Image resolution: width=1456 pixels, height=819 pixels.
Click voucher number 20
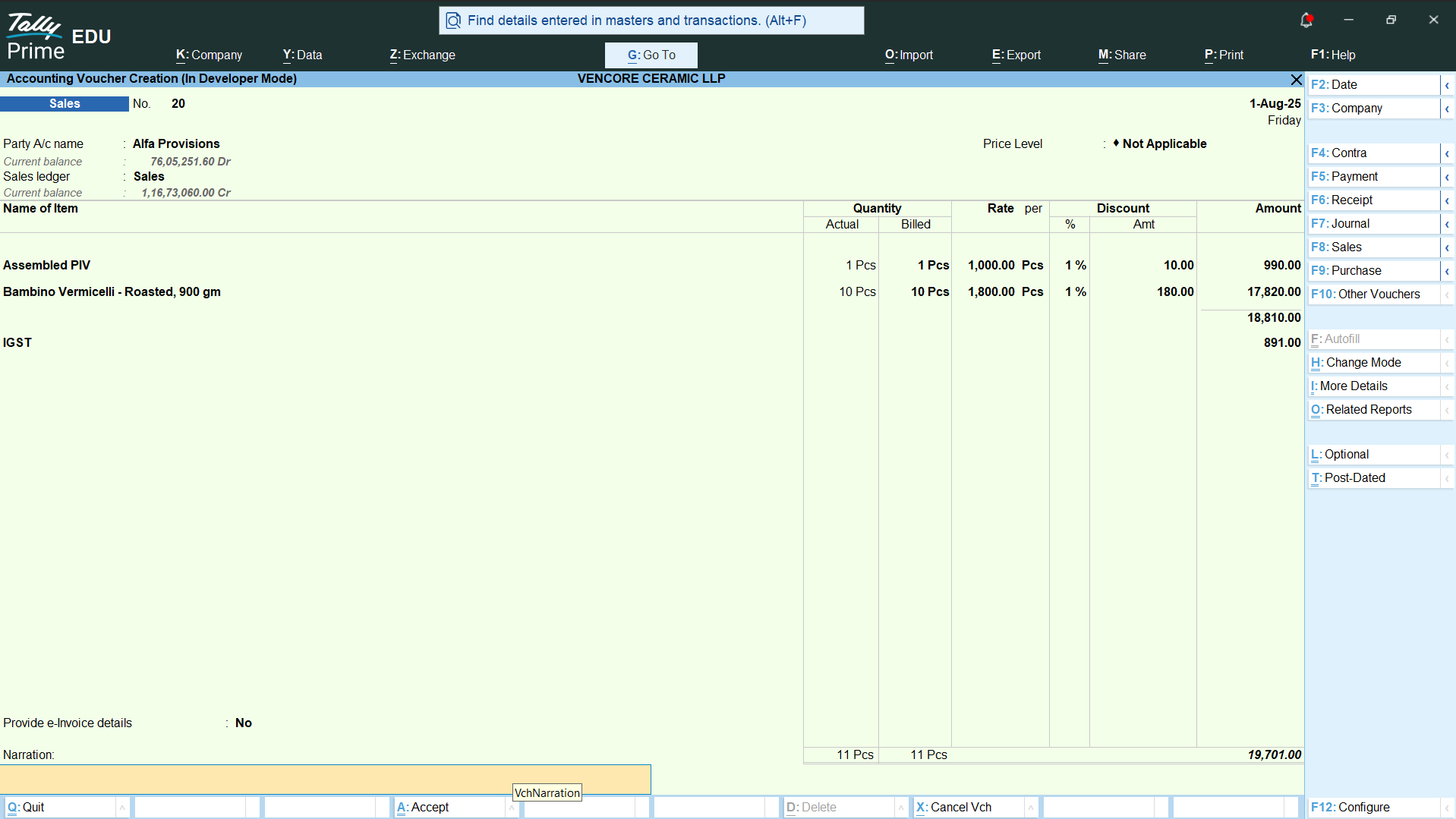(178, 104)
